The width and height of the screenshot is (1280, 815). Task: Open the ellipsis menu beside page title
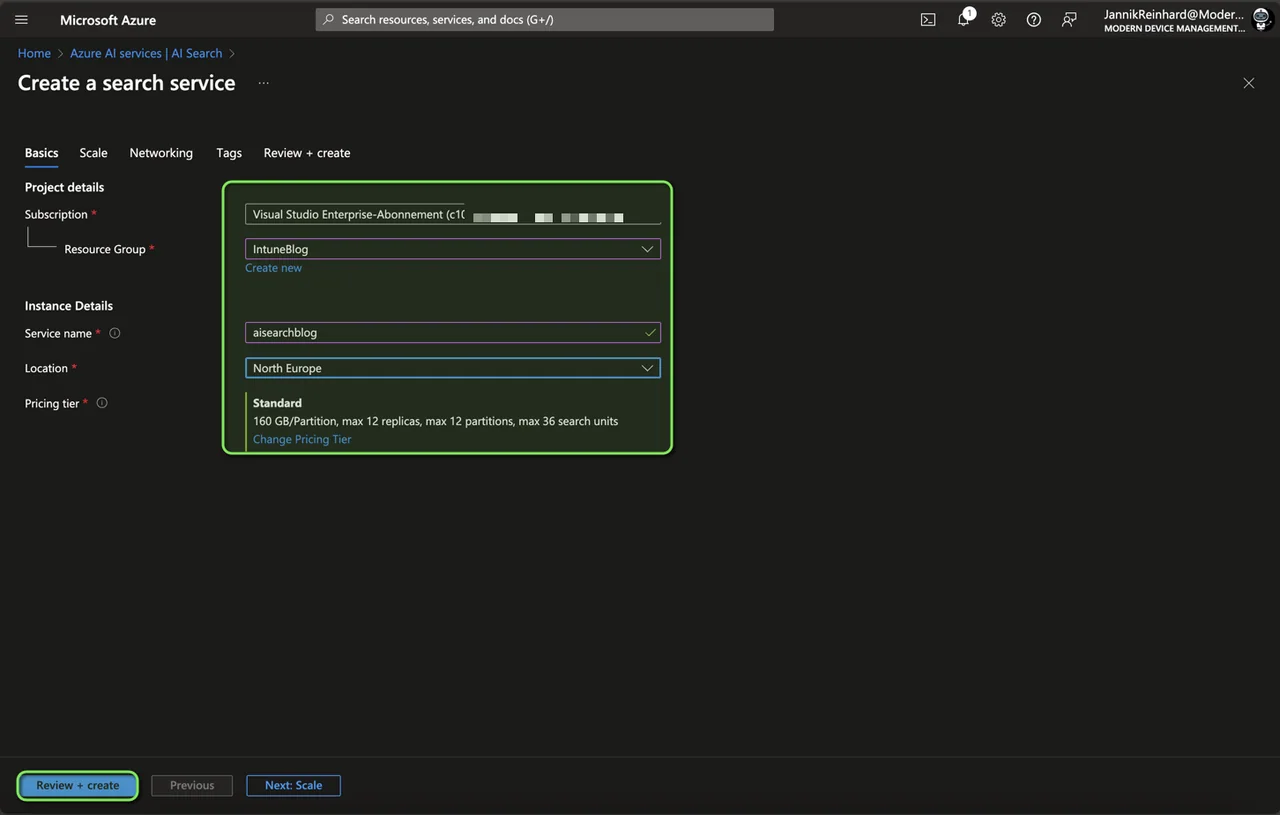pos(264,83)
